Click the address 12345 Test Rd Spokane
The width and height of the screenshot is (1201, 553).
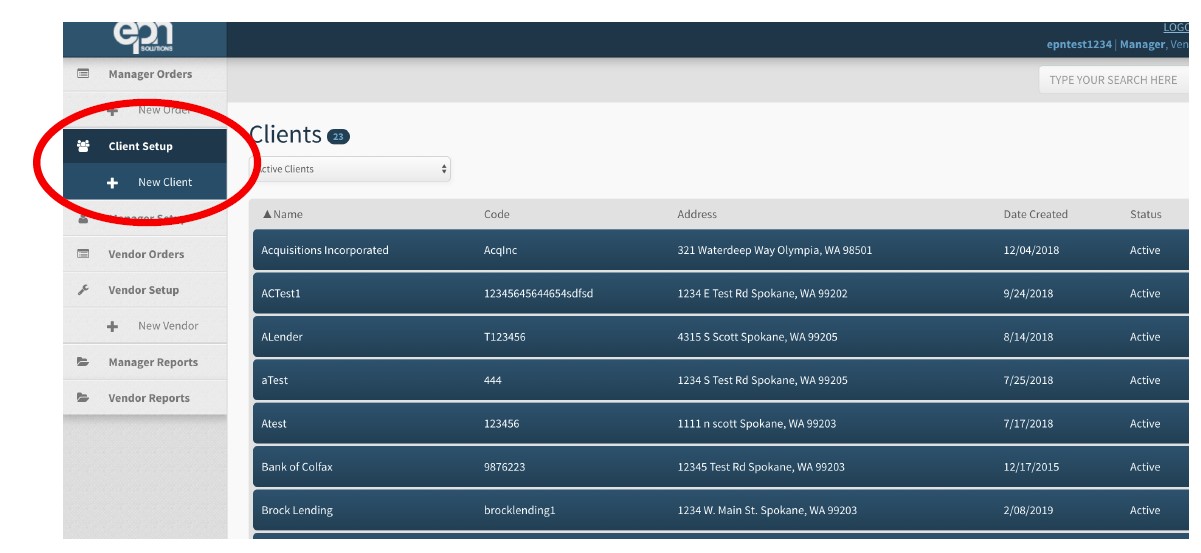point(761,467)
